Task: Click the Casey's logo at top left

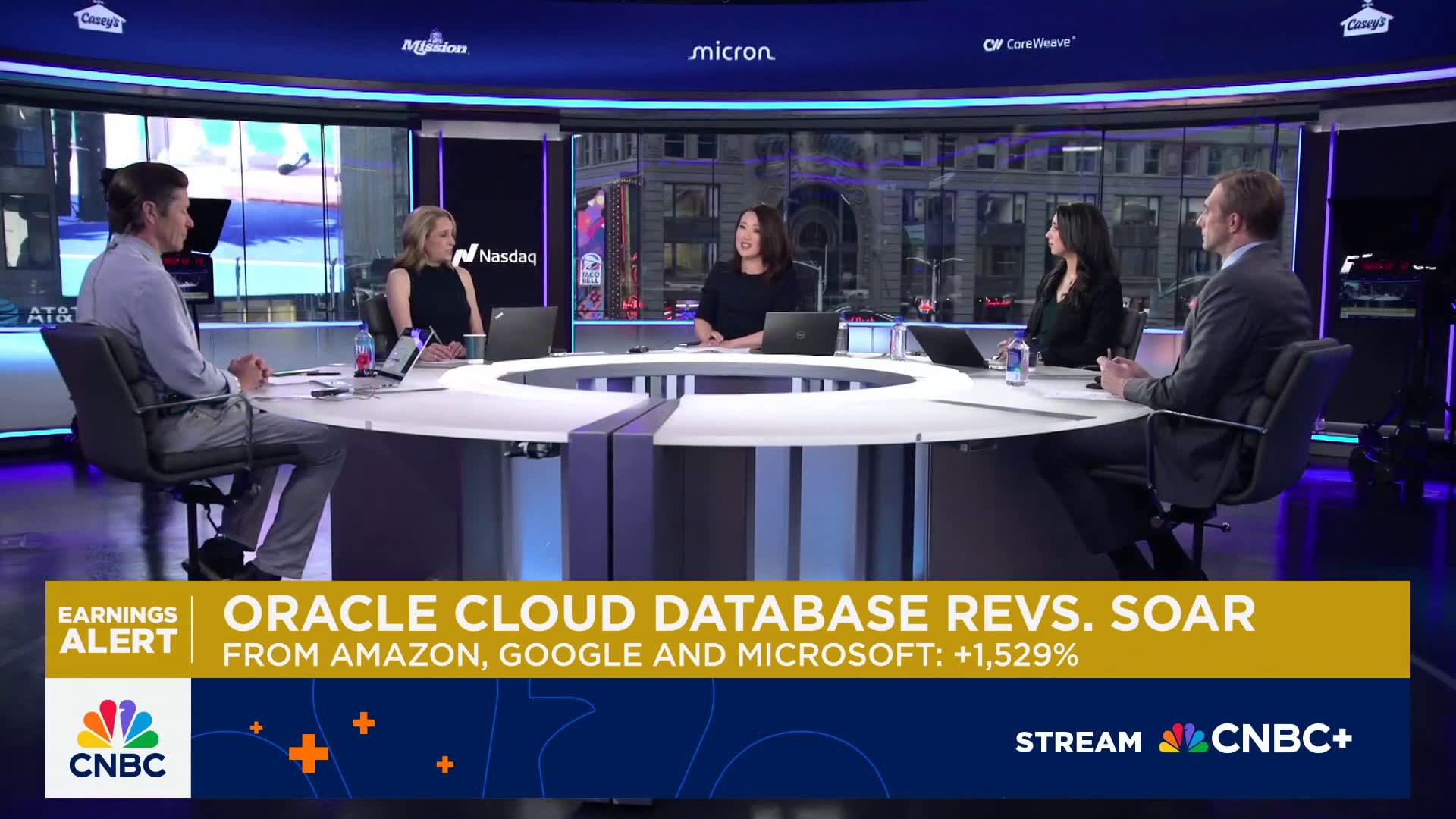Action: click(x=100, y=18)
